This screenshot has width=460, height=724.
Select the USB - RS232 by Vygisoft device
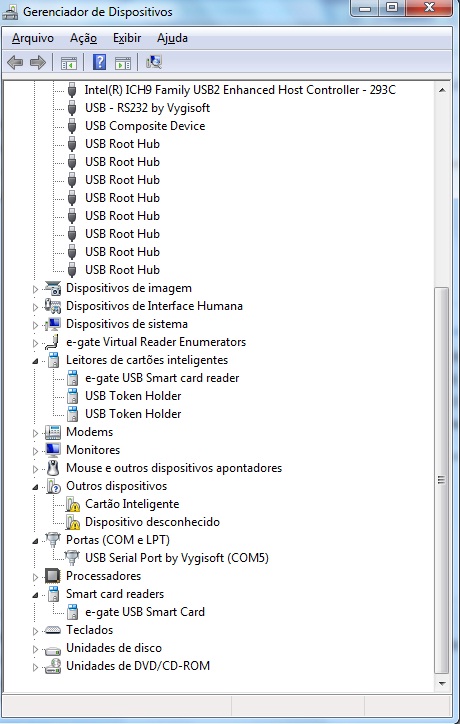tap(147, 108)
